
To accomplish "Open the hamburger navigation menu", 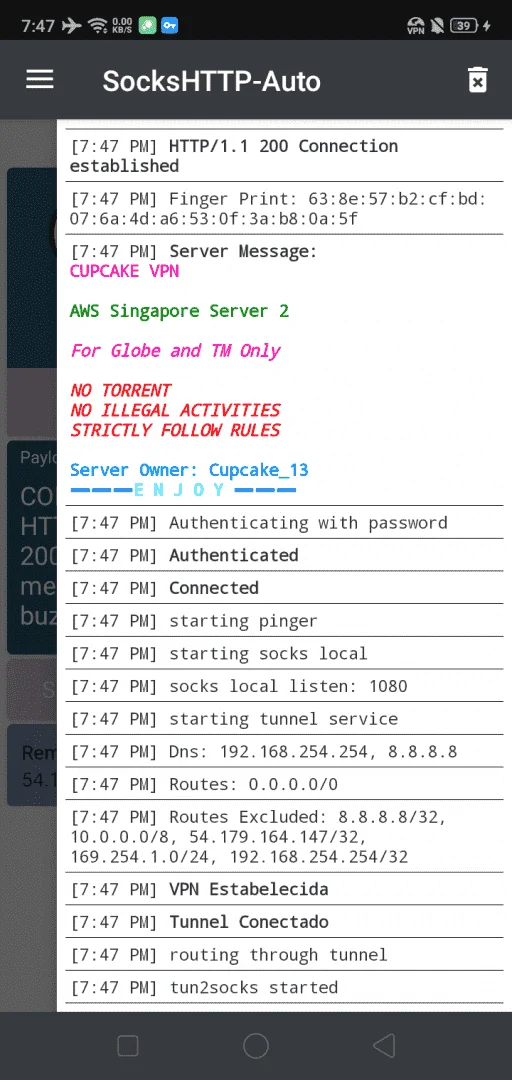I will click(40, 80).
